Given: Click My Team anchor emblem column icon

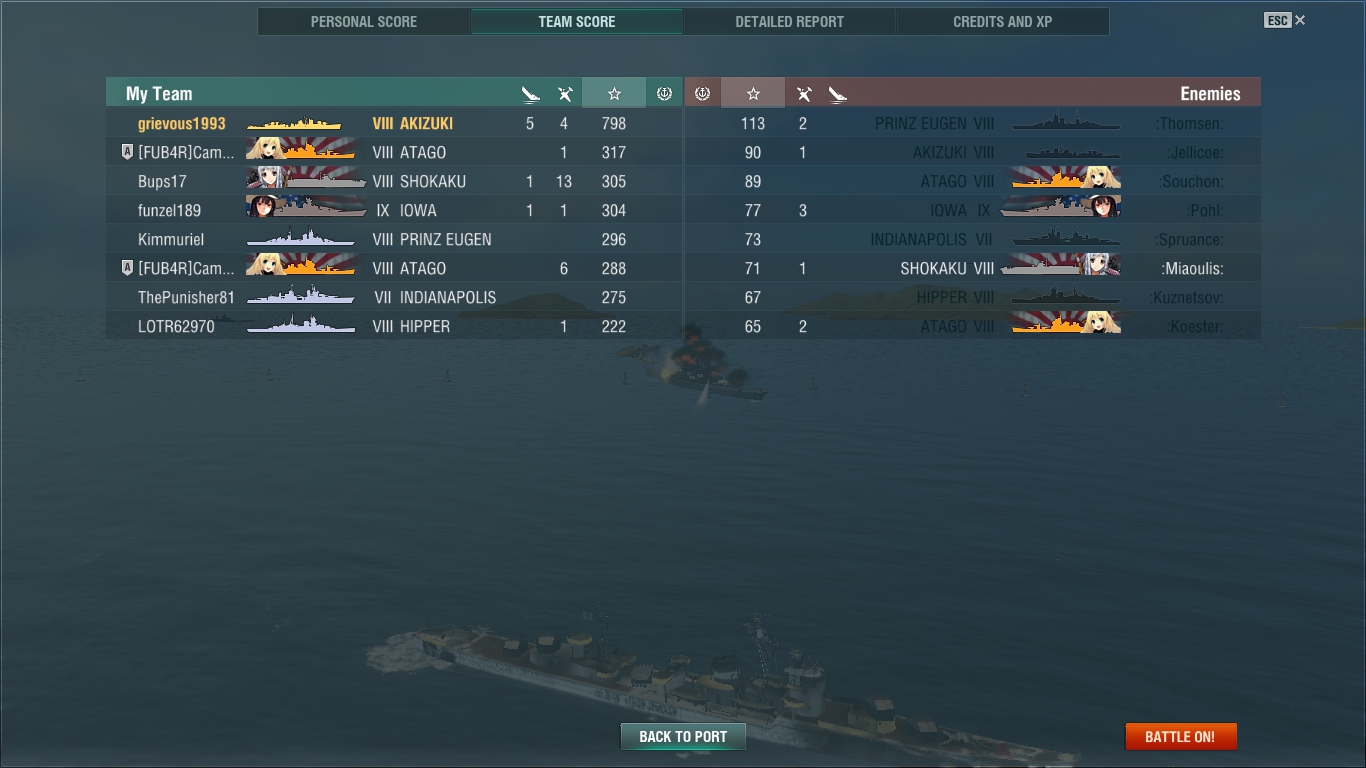Looking at the screenshot, I should 664,93.
